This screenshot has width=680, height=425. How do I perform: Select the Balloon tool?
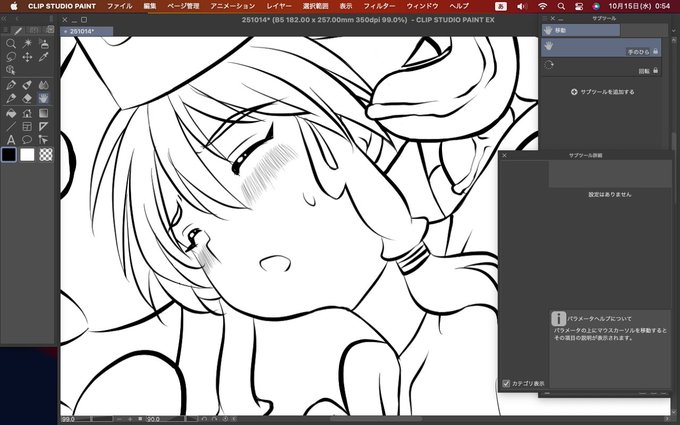(27, 140)
